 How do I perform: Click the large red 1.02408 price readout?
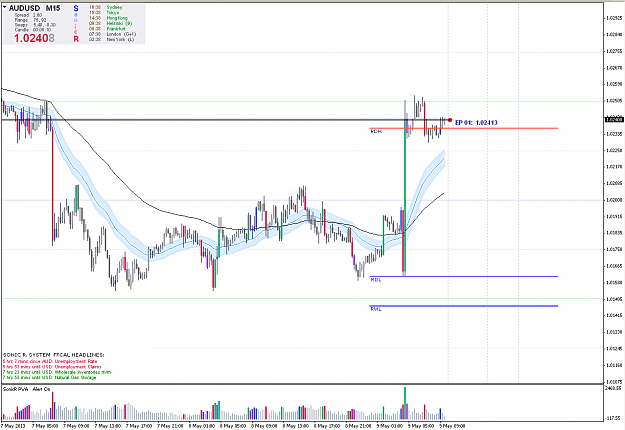(34, 38)
